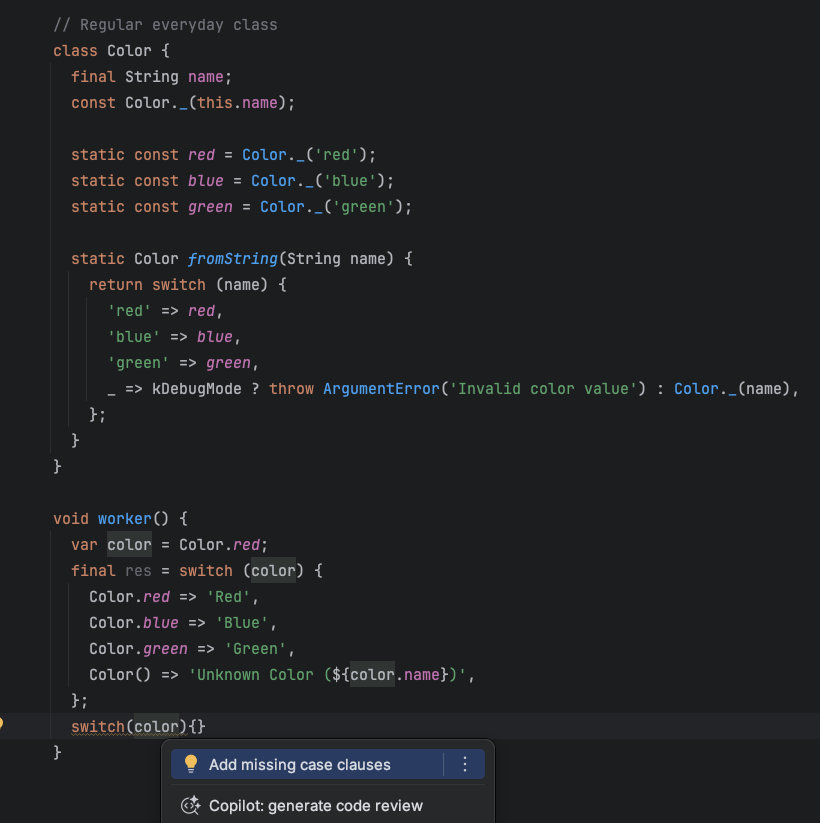Choose Copilot: generate code review
Screen dimensions: 820x823
point(328,805)
